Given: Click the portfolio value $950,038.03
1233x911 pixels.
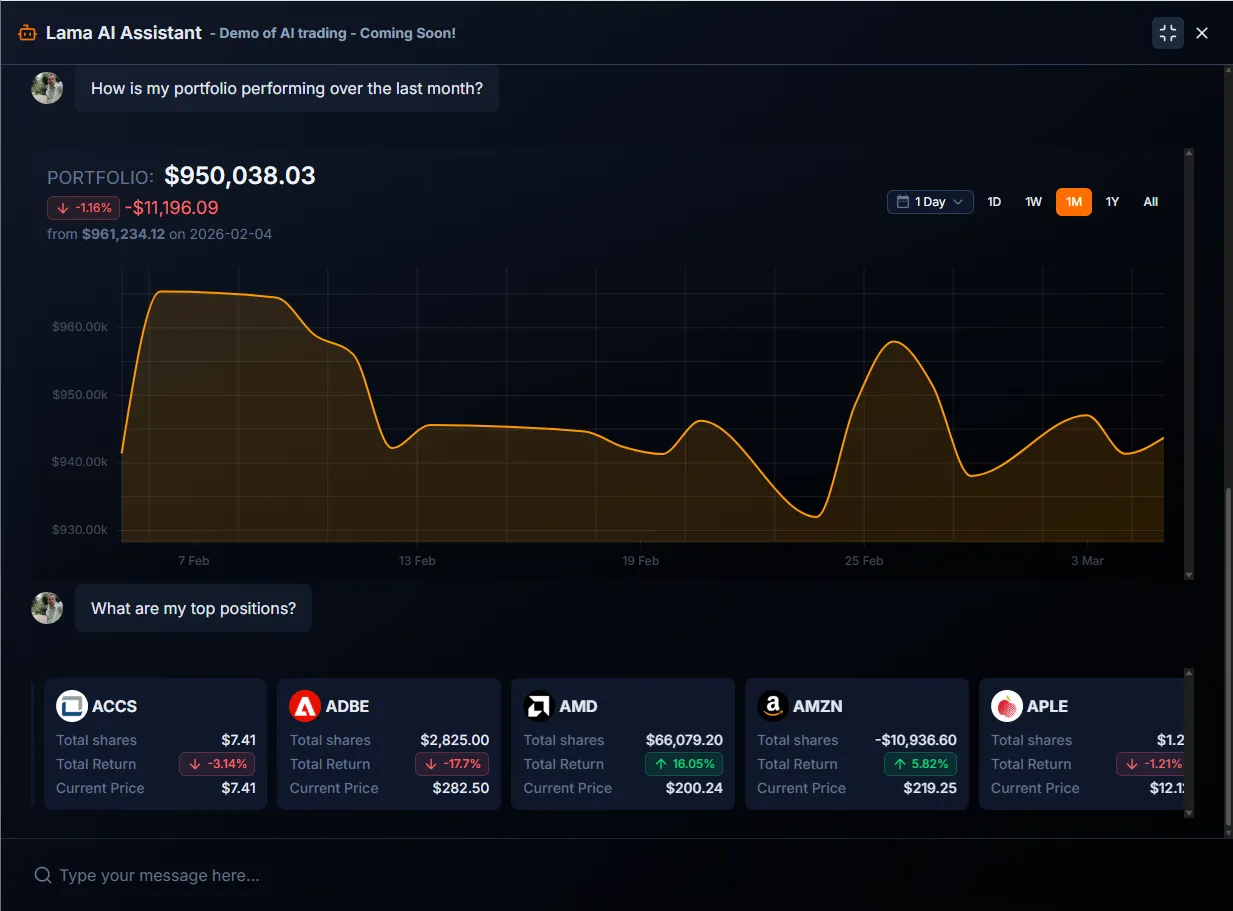Looking at the screenshot, I should 240,176.
